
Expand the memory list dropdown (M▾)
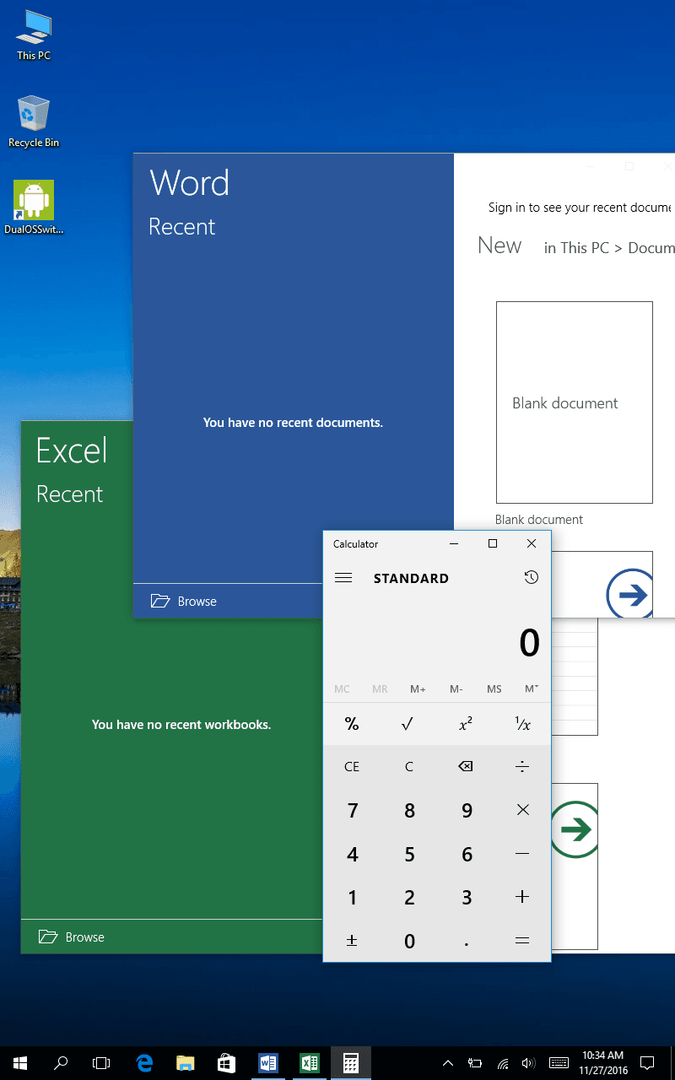[x=531, y=689]
